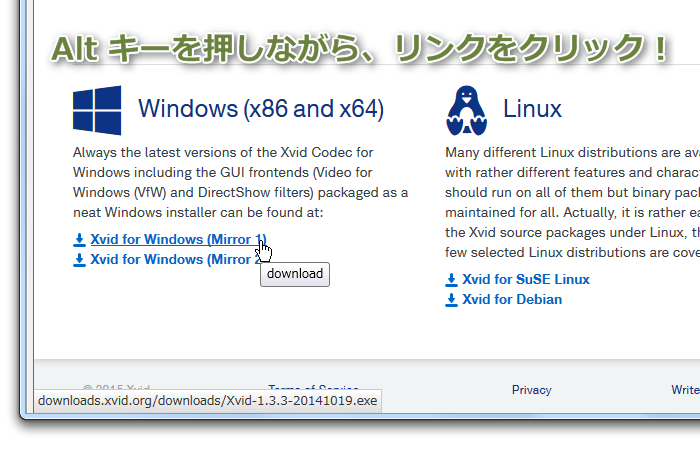Click the Windows (x86 and x64) heading

click(x=261, y=108)
